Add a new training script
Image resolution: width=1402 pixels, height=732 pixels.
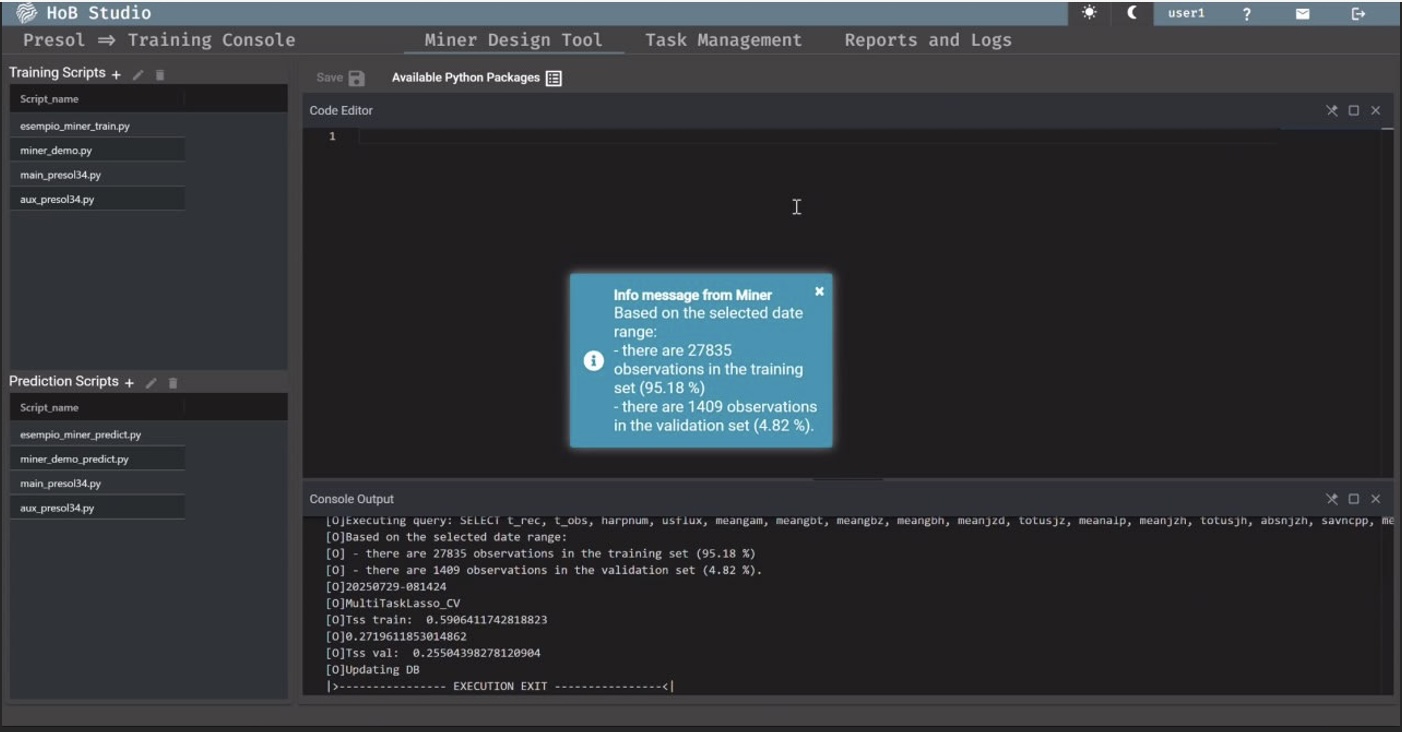pos(116,74)
